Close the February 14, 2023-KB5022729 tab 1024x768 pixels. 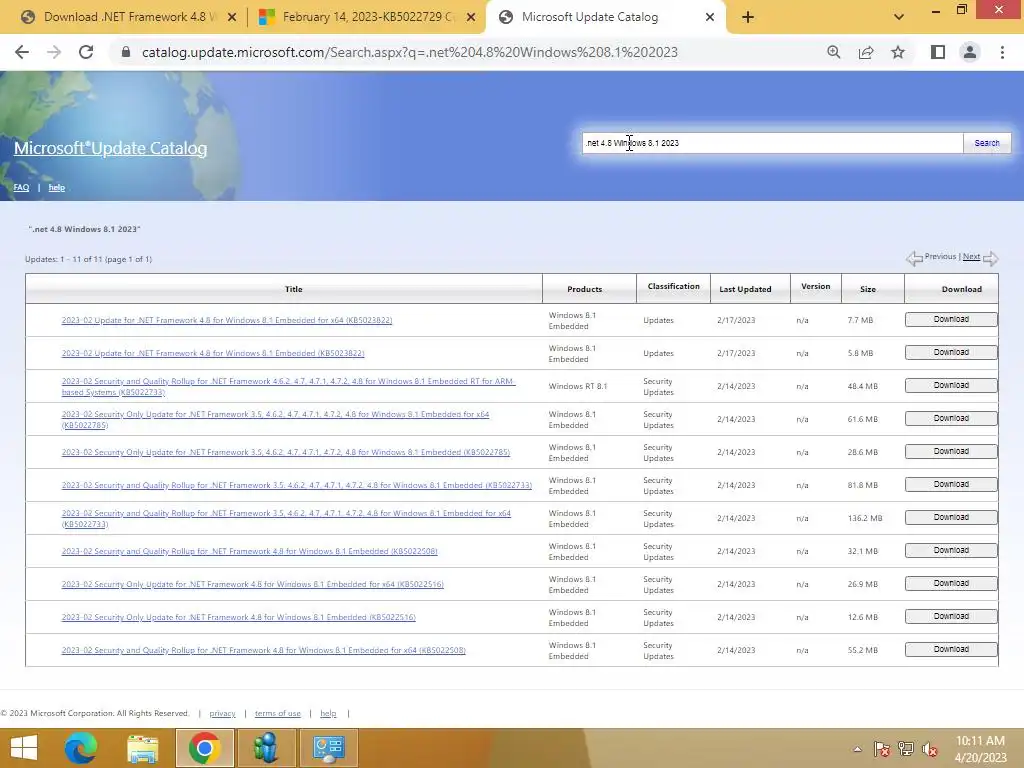point(471,17)
